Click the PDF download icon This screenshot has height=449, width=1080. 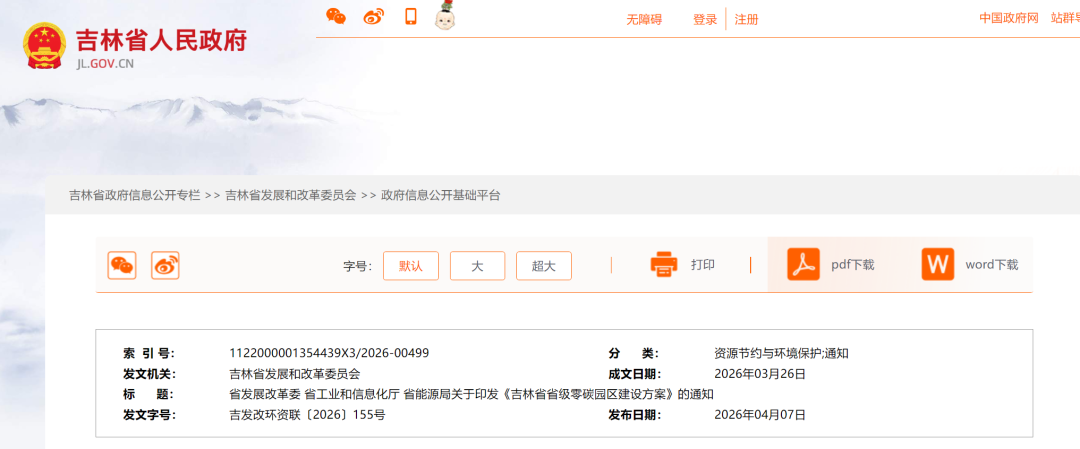803,265
